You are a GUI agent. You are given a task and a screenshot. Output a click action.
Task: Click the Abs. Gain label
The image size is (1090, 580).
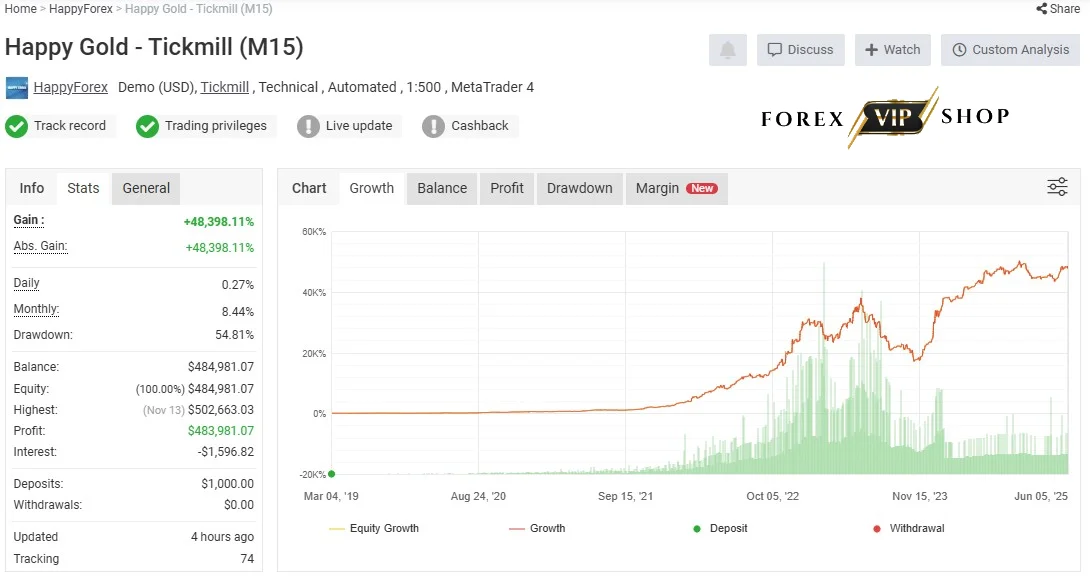(x=40, y=246)
